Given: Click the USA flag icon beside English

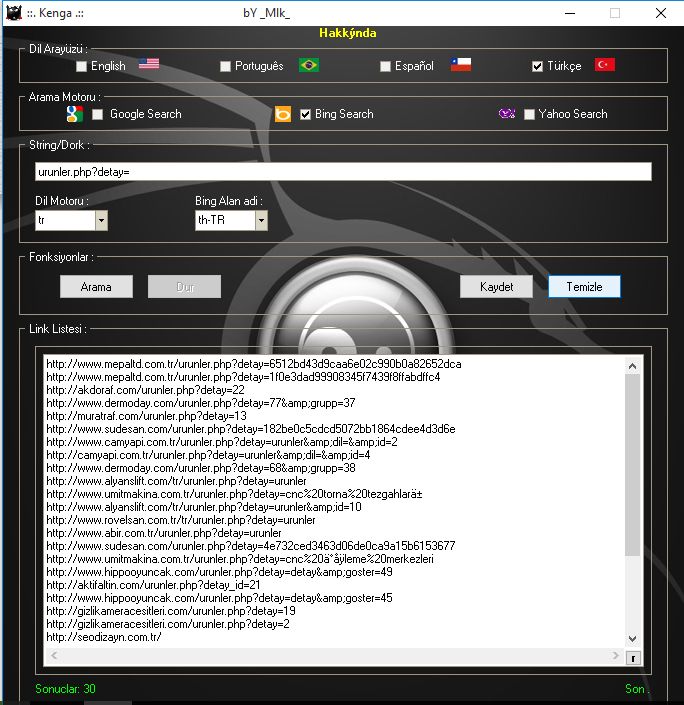Looking at the screenshot, I should coord(149,65).
